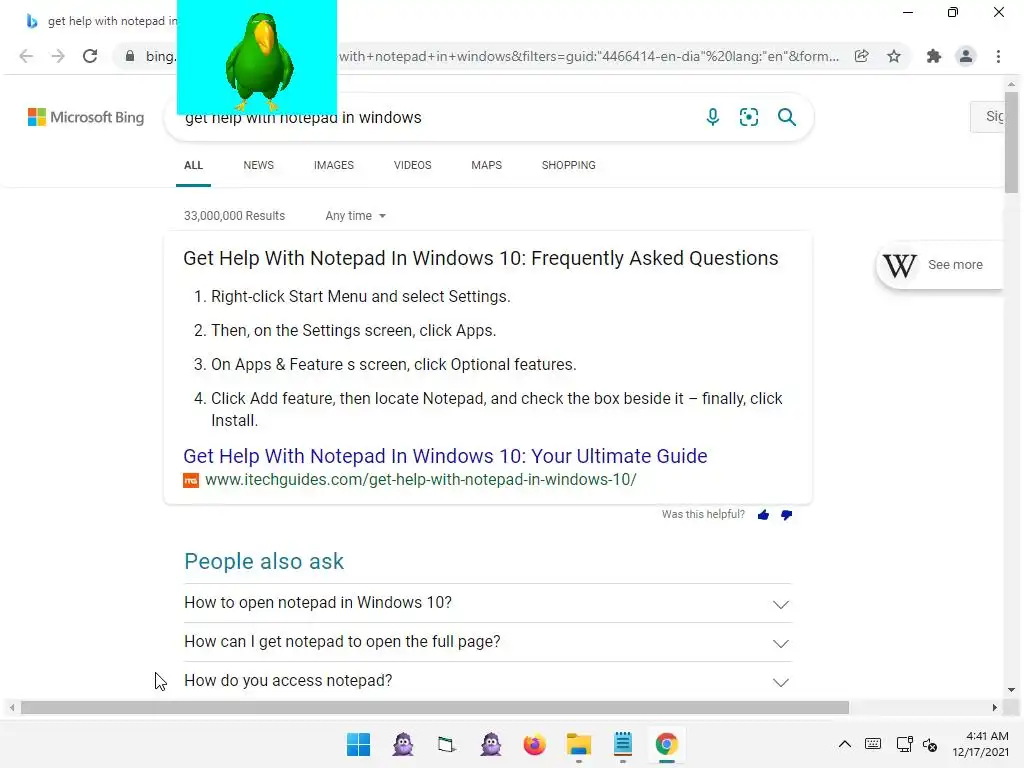Expand How to open notepad in Windows 10
Screen dimensions: 1024x768
click(x=487, y=603)
